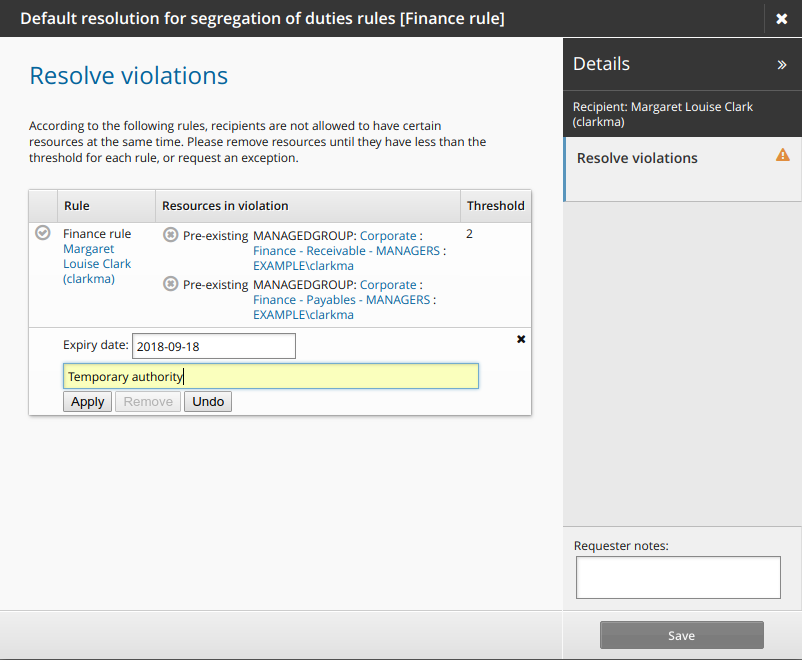Click the Requester notes text box
The width and height of the screenshot is (802, 660).
click(678, 577)
